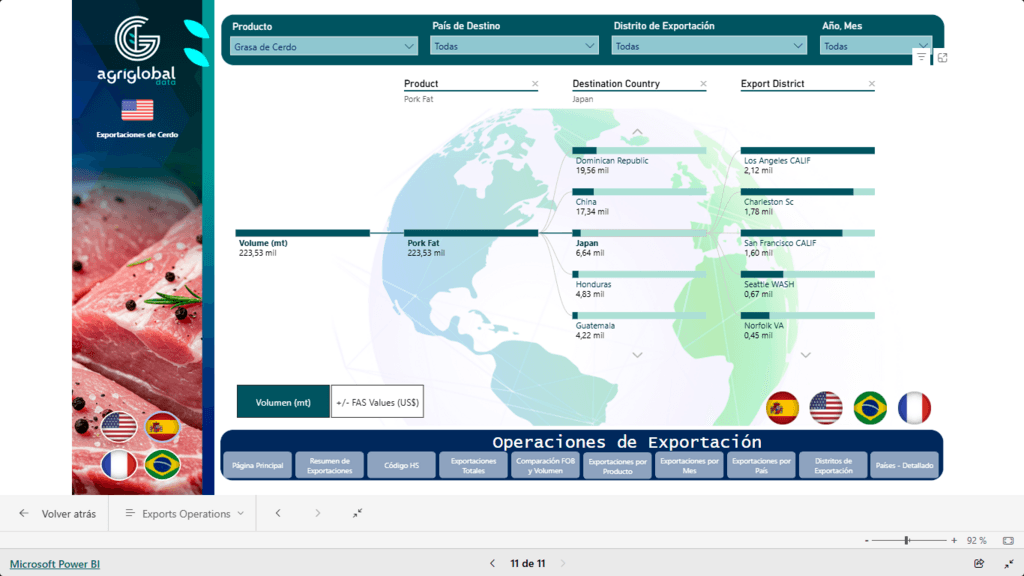Screen dimensions: 1024x576
Task: Go to Exportaciones por País tab
Action: pyautogui.click(x=762, y=465)
